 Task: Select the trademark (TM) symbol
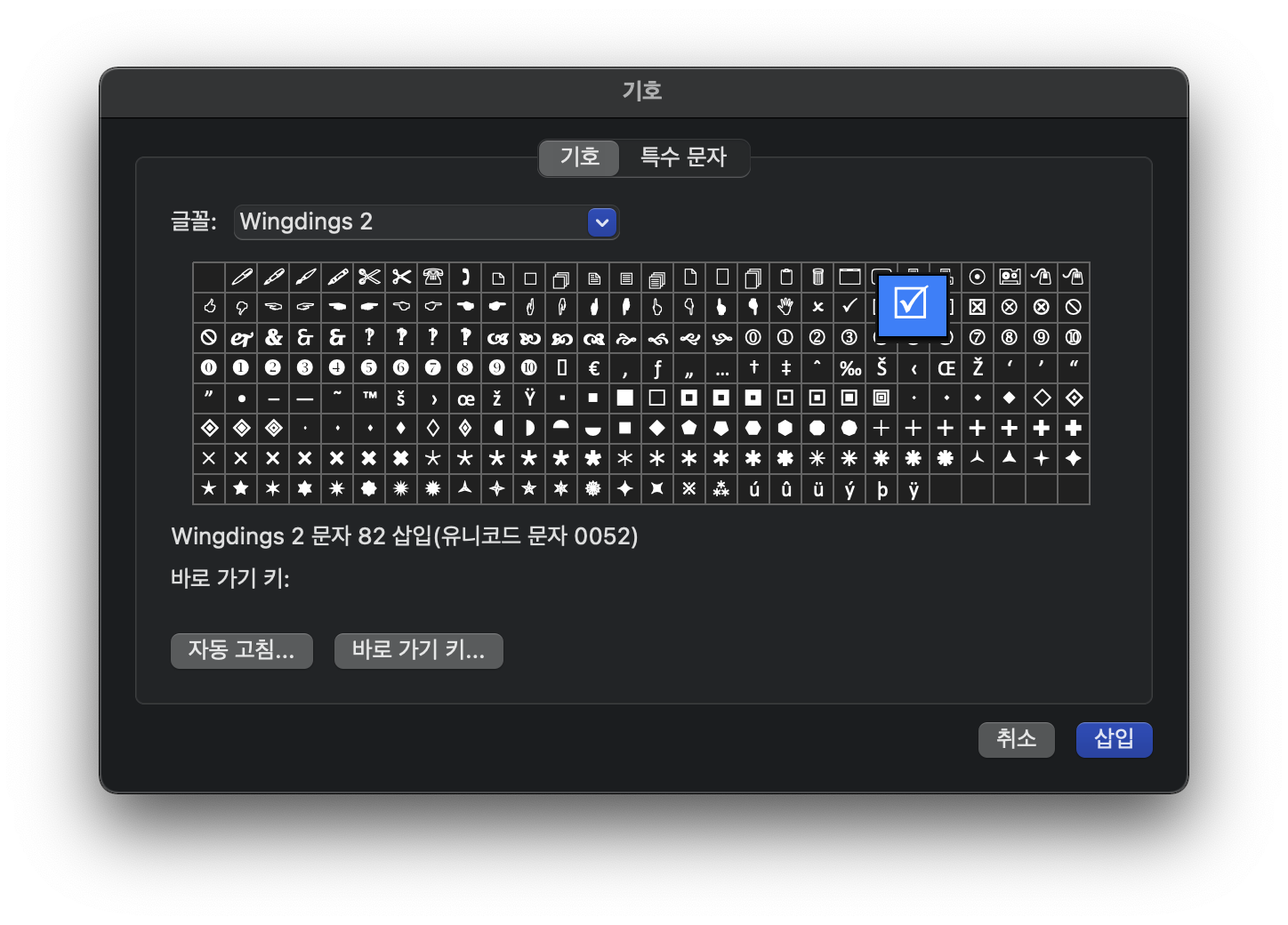369,398
